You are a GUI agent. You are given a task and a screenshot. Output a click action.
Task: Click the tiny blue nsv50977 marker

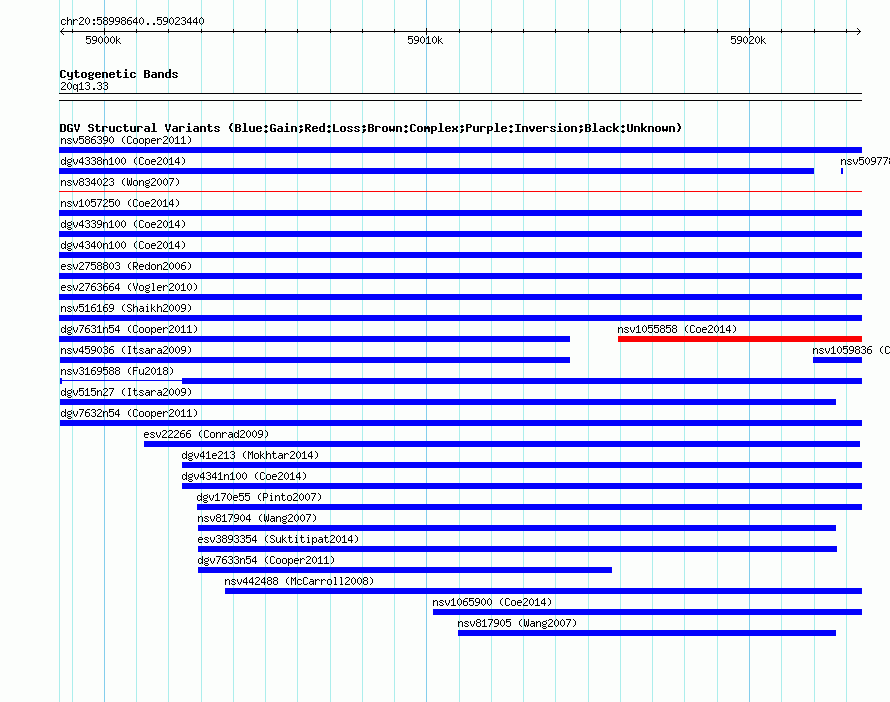pos(842,171)
